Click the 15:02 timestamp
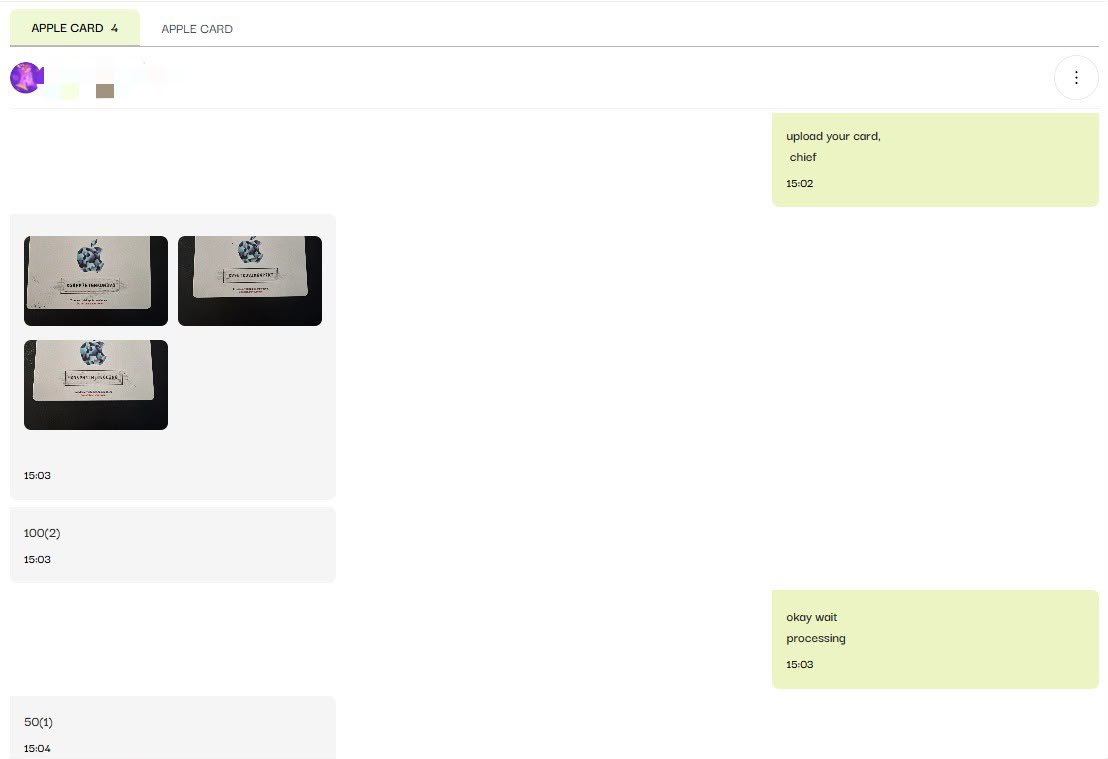 point(799,184)
